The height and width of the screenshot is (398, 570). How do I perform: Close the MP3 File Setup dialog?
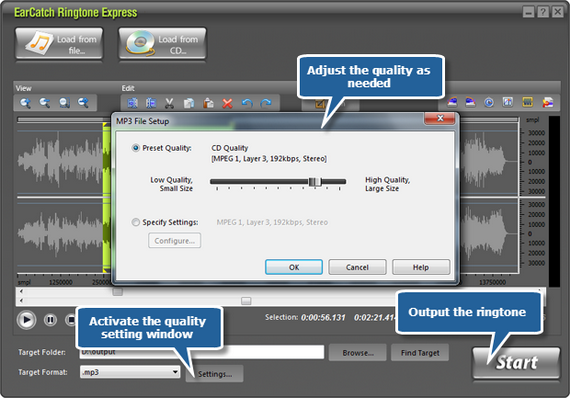coord(439,118)
